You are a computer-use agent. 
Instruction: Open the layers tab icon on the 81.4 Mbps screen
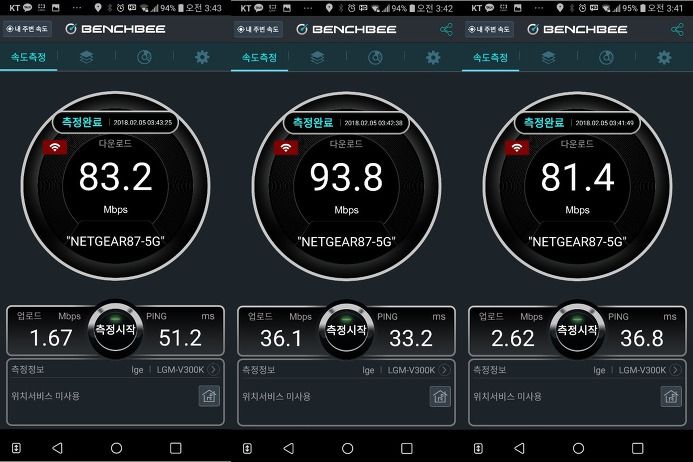tap(548, 57)
